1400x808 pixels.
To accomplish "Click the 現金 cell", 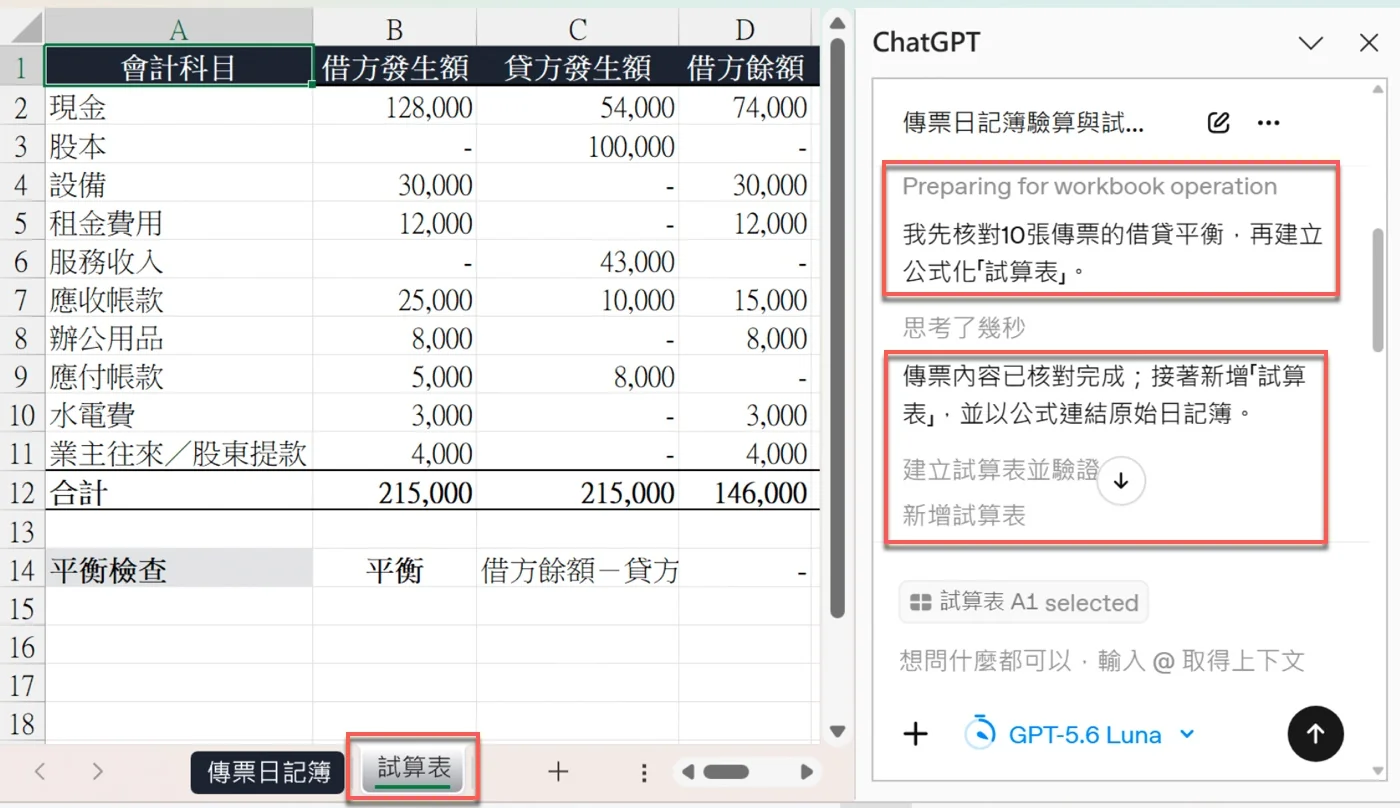I will click(x=179, y=107).
